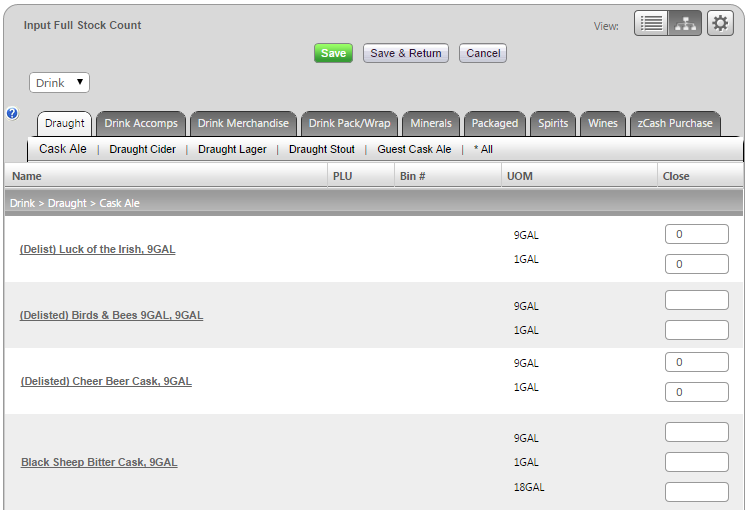
Task: Show Guest Cask Ale subcategory
Action: tap(414, 150)
